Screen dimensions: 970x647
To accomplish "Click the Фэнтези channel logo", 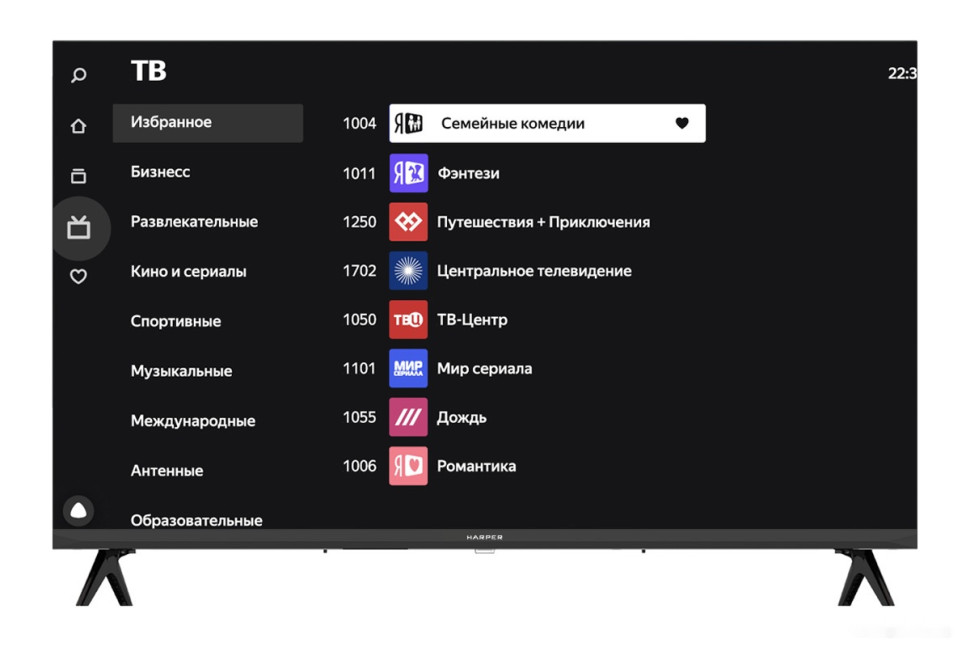I will pos(408,173).
